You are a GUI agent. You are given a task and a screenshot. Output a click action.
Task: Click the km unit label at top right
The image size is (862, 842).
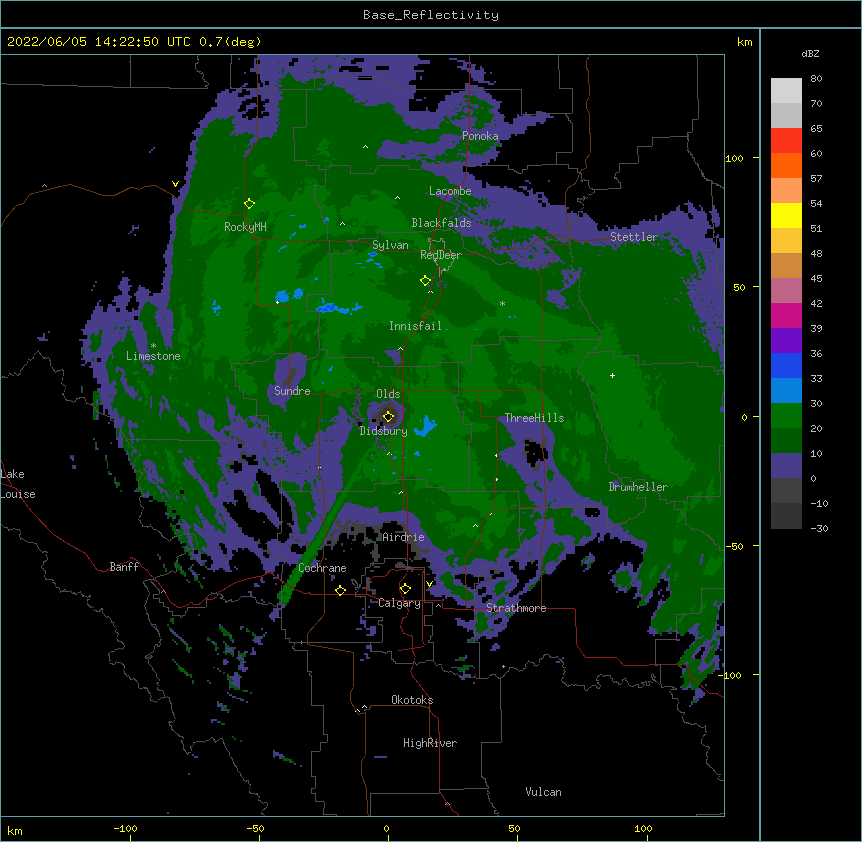click(x=744, y=42)
